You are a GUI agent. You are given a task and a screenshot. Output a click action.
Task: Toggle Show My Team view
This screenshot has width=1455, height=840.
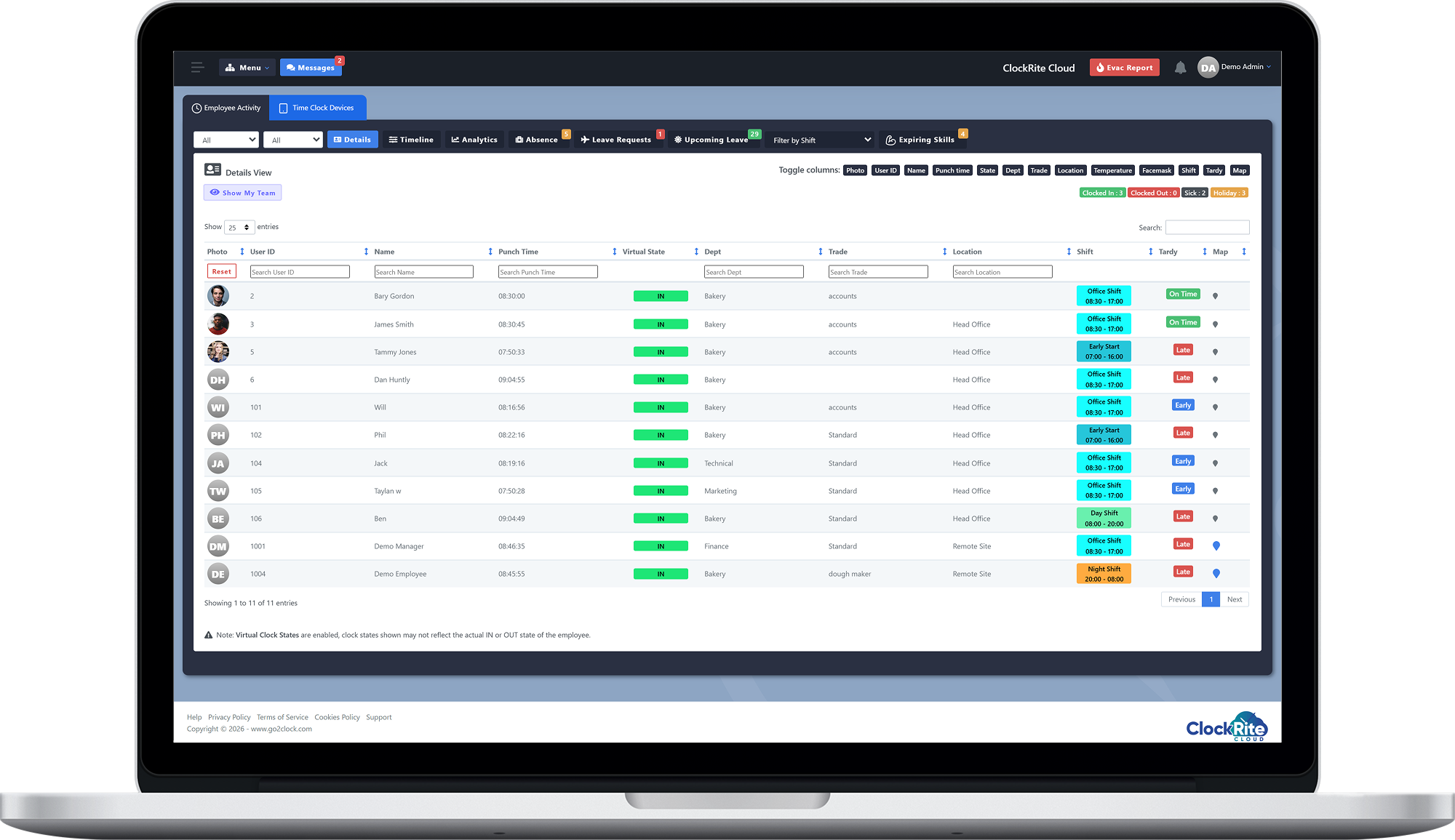pos(242,193)
